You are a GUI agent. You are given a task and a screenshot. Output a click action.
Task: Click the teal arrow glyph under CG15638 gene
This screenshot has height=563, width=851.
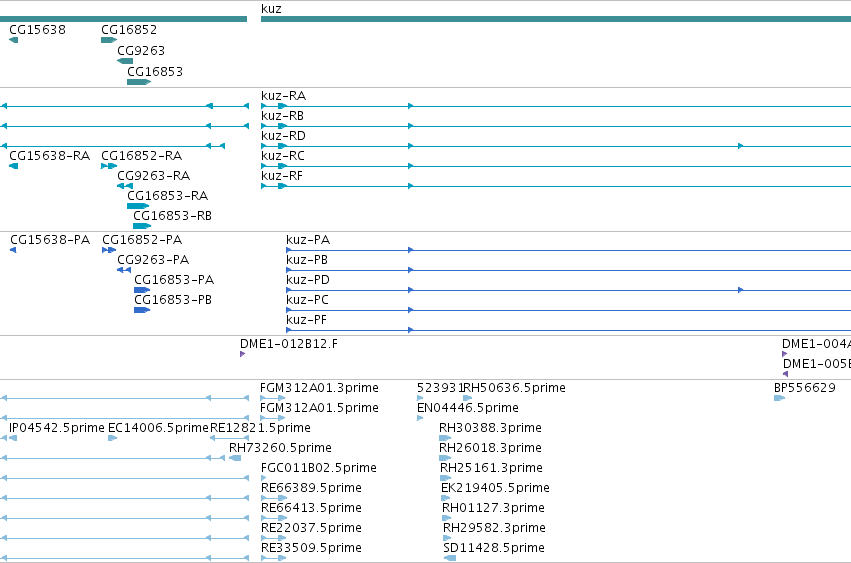14,40
